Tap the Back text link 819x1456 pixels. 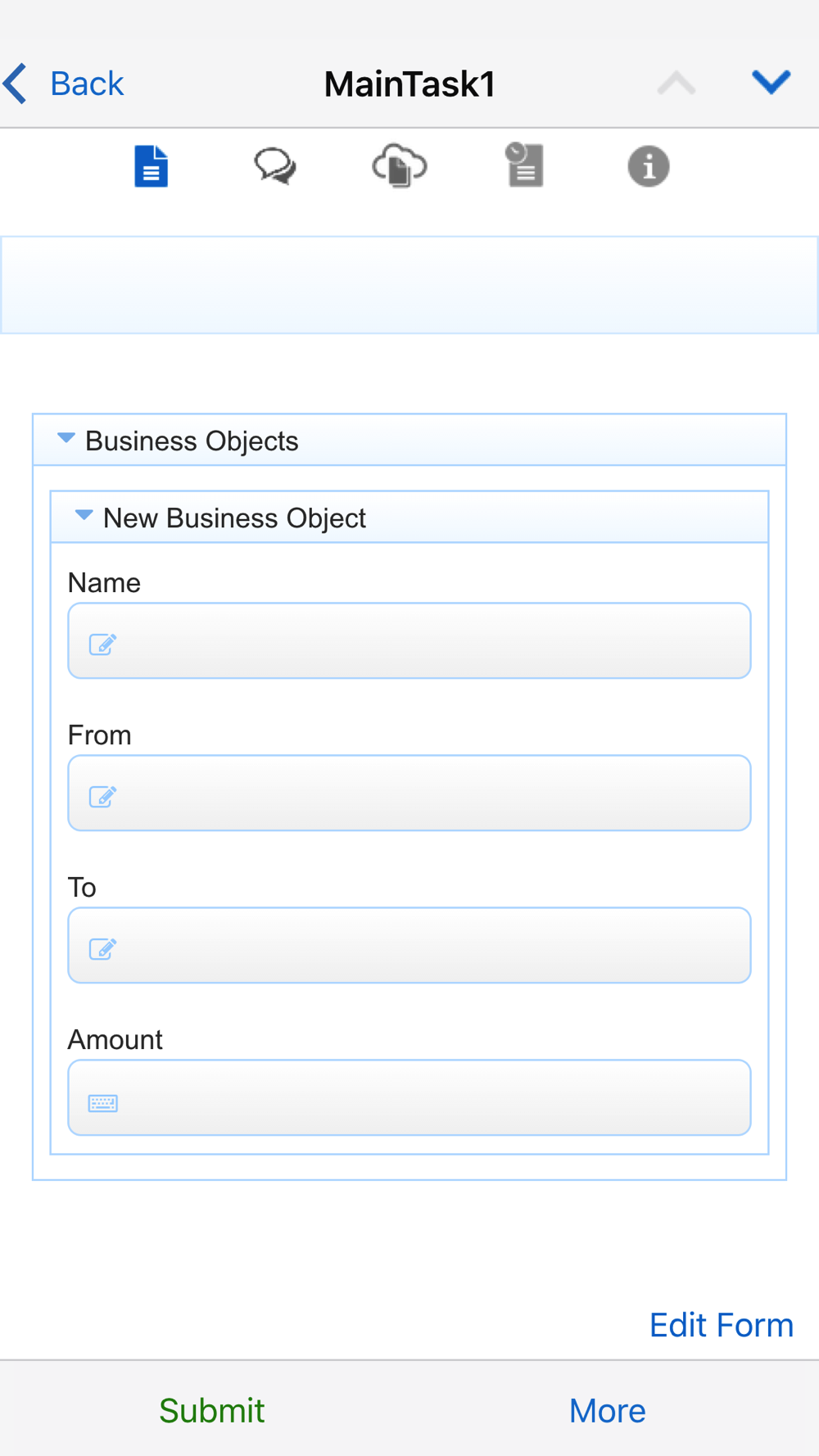pyautogui.click(x=87, y=84)
